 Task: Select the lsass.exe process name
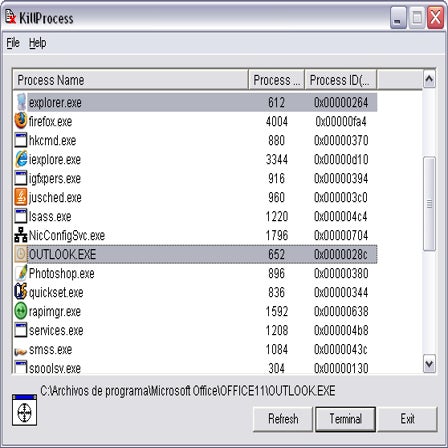[50, 217]
